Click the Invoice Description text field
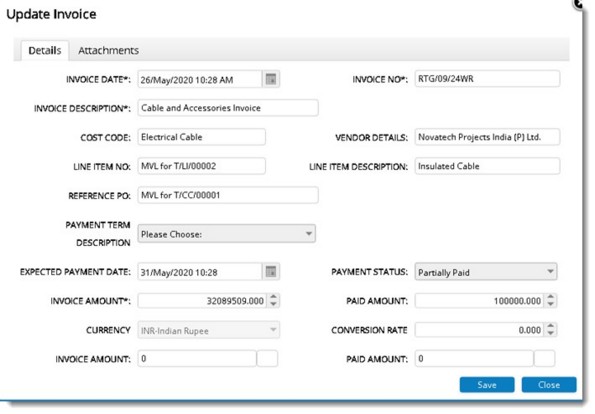 click(228, 108)
